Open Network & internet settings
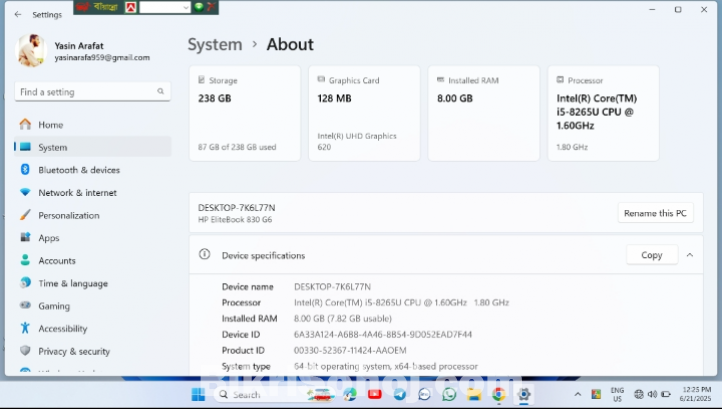This screenshot has width=722, height=409. (x=93, y=193)
